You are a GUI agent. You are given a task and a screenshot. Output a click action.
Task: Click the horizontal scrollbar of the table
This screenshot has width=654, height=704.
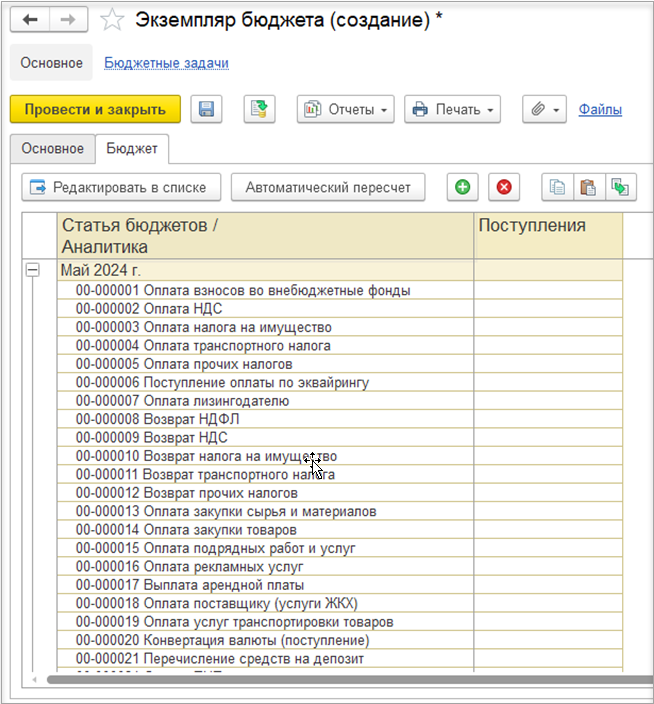300,680
